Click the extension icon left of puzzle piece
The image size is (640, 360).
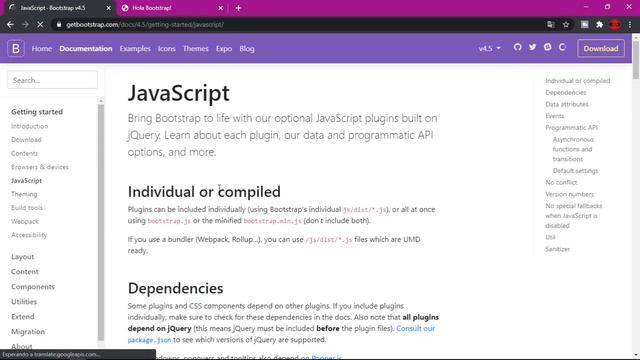coord(584,24)
